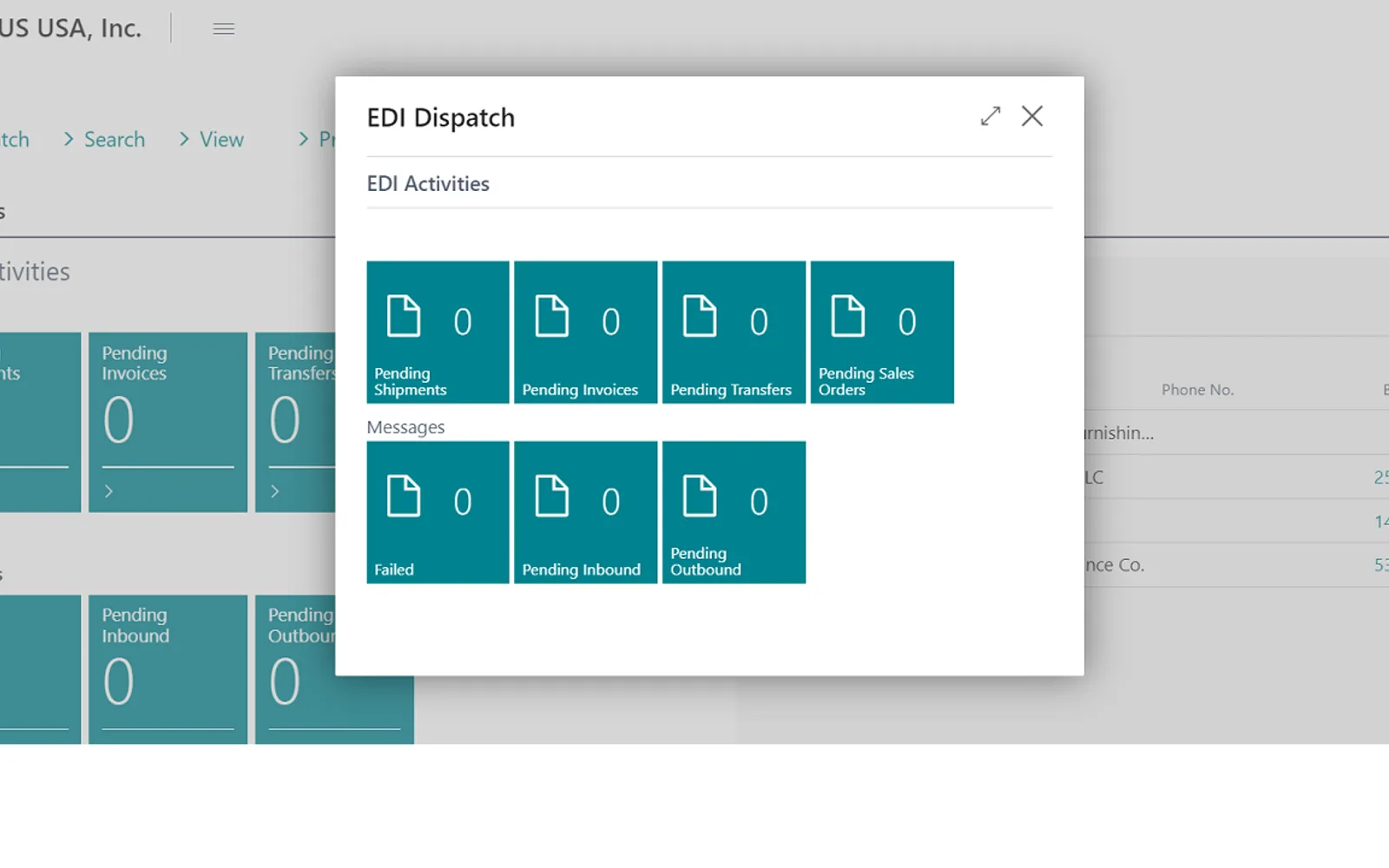
Task: Expand the EDI Dispatch dialog to full size
Action: (991, 116)
